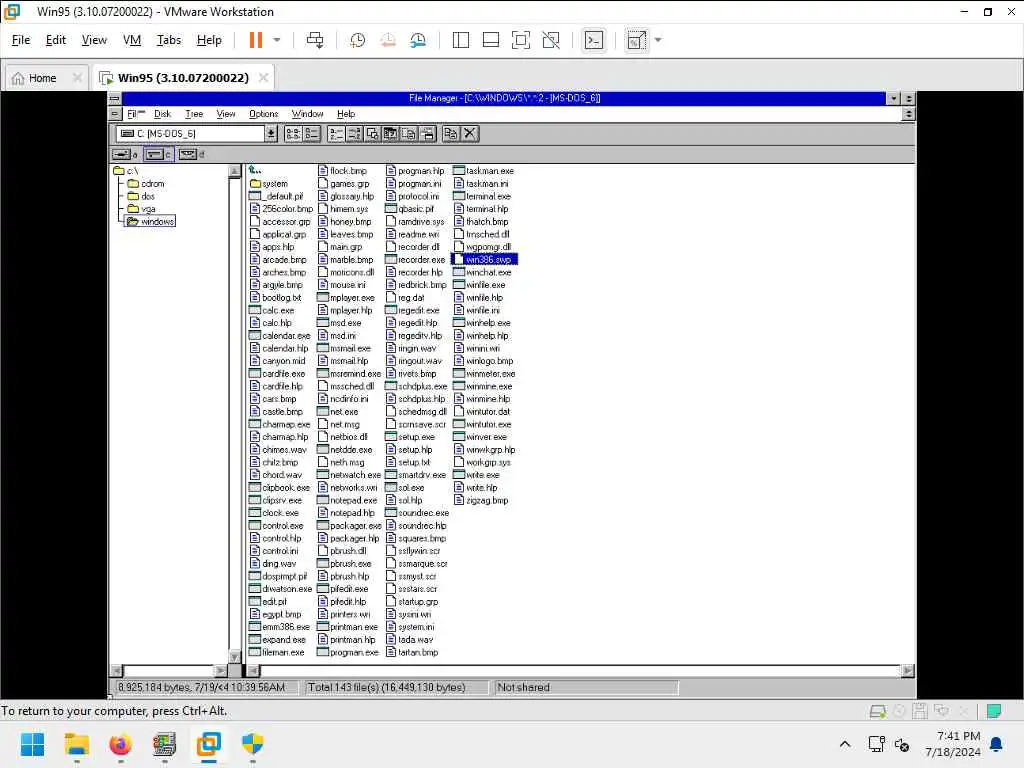1024x768 pixels.
Task: Open File Manager's Window menu
Action: pos(307,114)
